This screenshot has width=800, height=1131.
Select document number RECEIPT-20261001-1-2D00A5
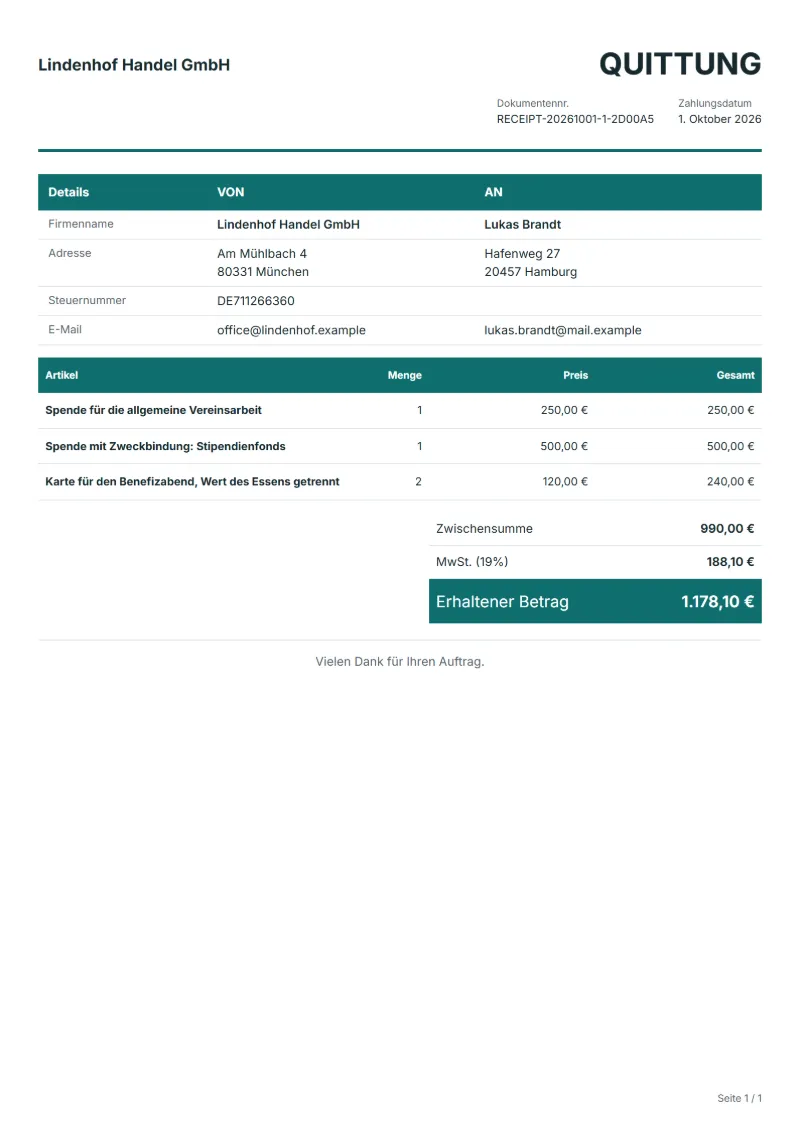[575, 119]
